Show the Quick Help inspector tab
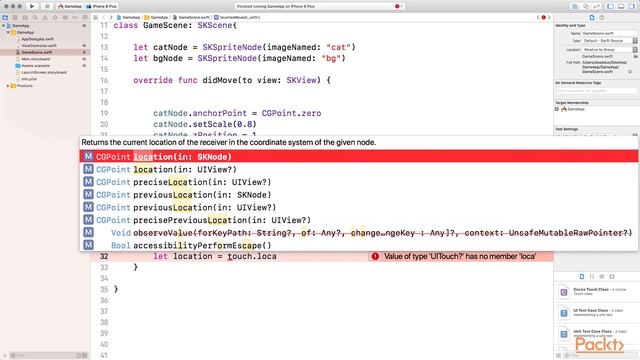Image resolution: width=640 pixels, height=360 pixels. click(x=602, y=18)
